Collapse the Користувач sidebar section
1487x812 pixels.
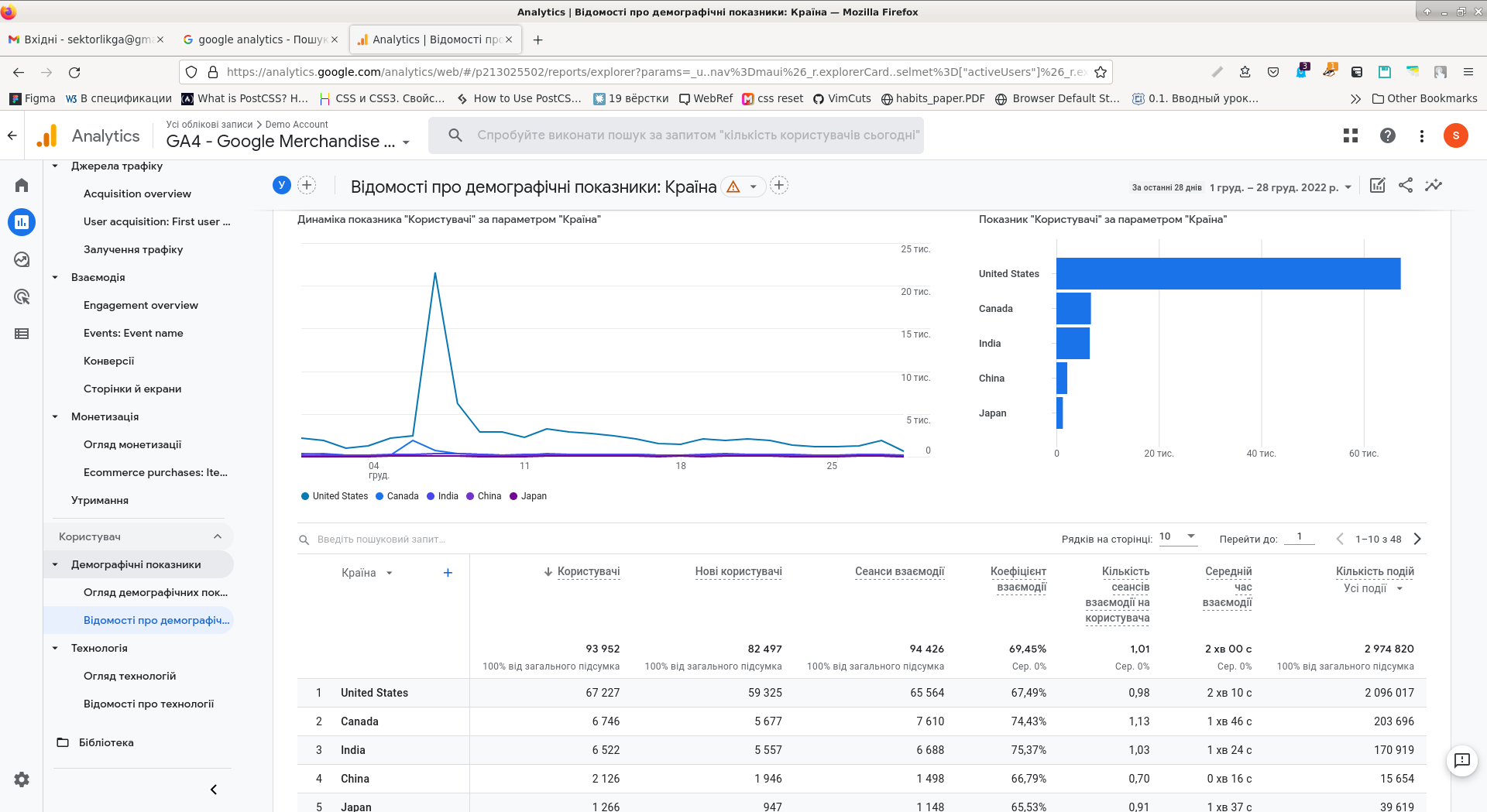point(218,536)
